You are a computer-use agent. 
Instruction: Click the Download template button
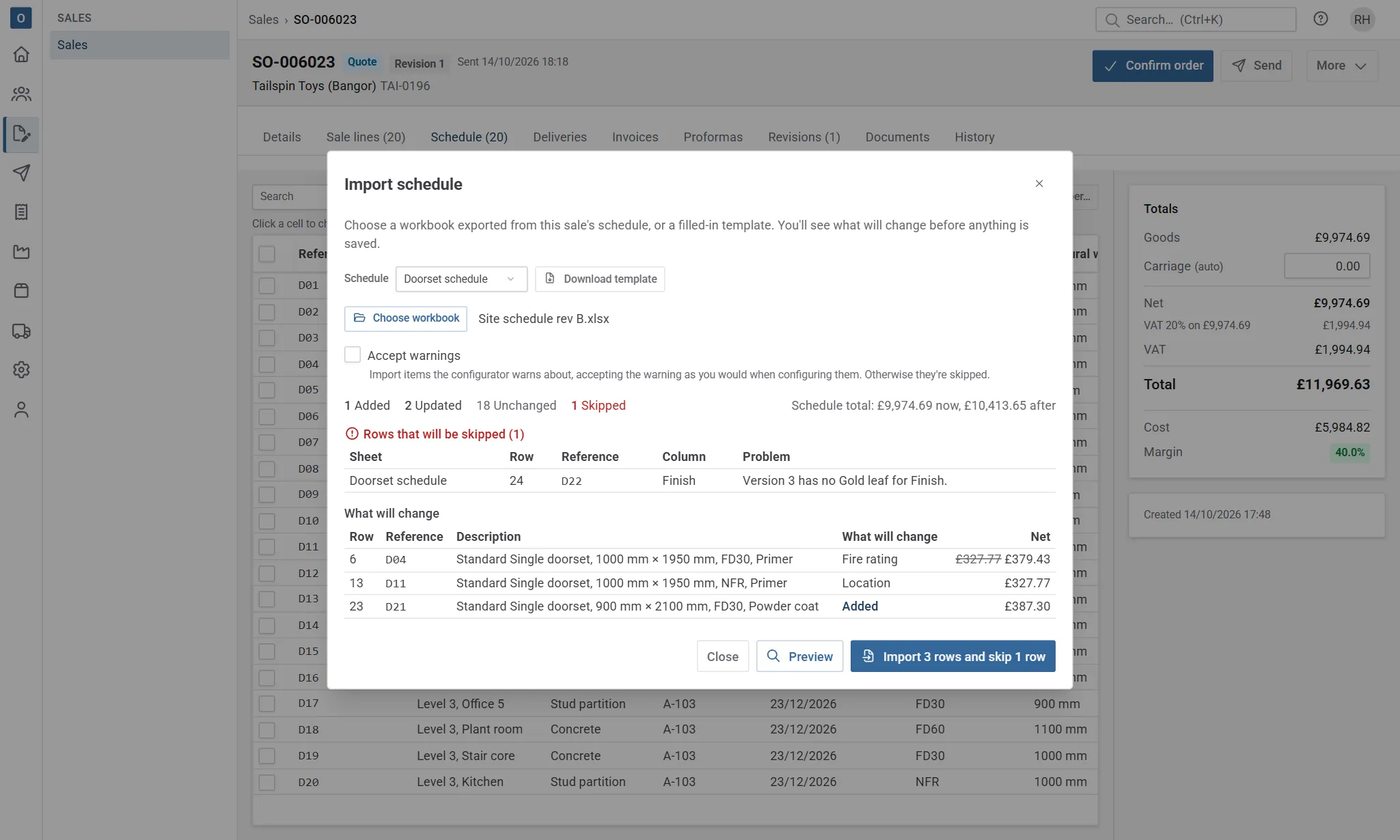click(x=600, y=279)
